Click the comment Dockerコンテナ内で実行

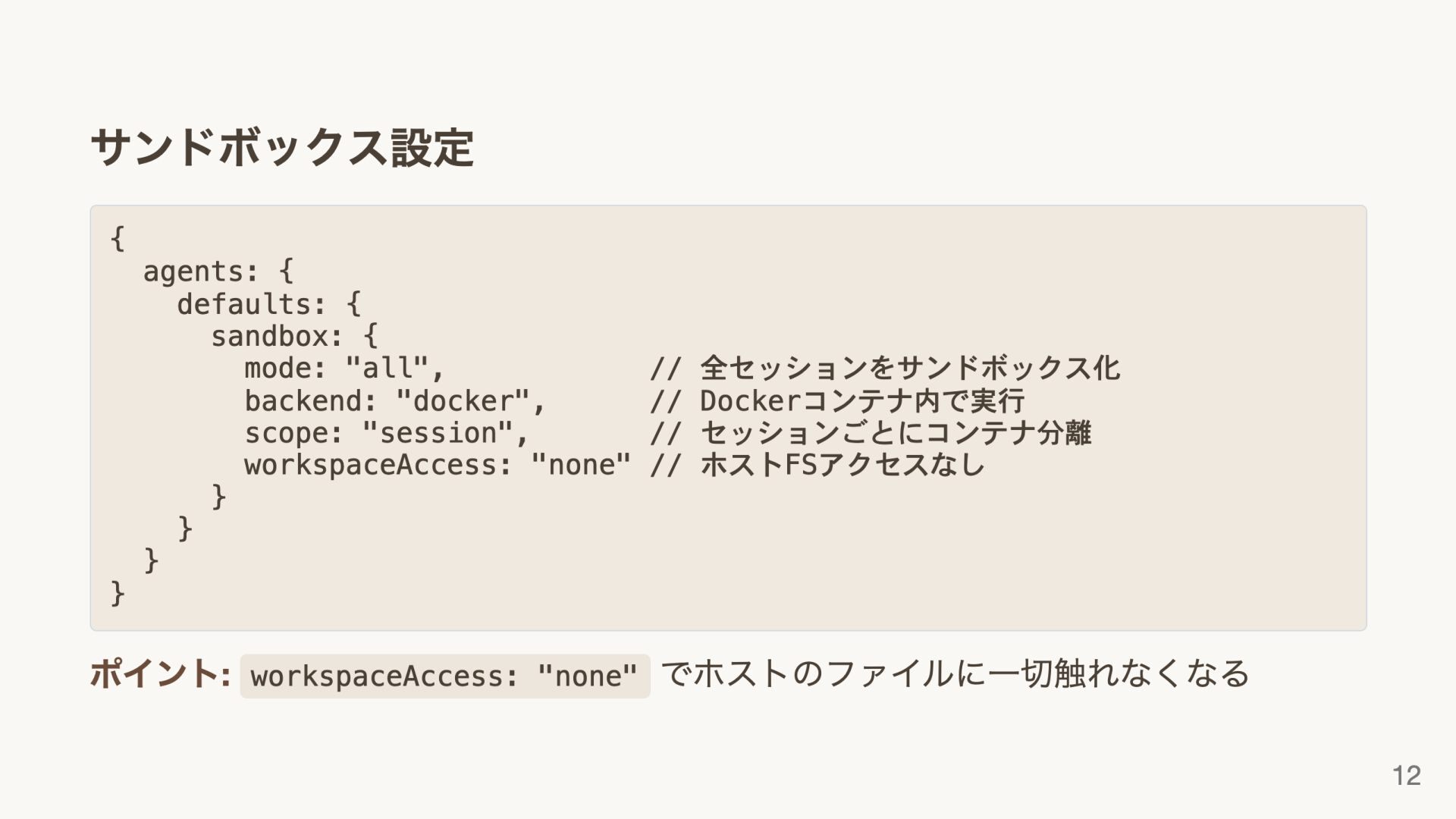point(861,401)
